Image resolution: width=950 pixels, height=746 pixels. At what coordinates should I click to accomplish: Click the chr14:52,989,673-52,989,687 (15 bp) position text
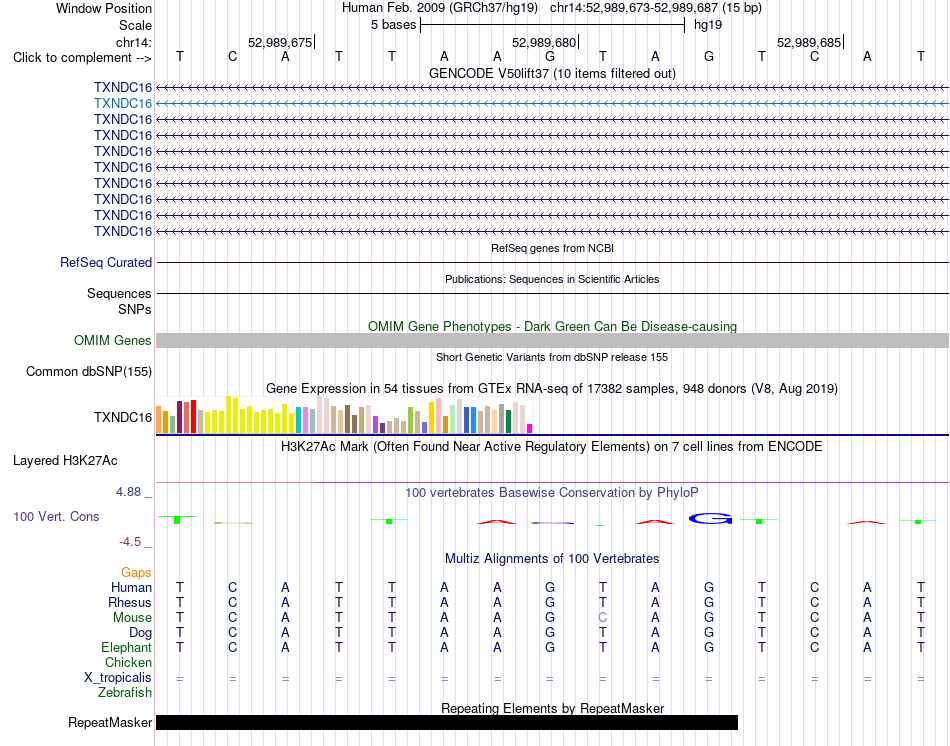[x=656, y=8]
